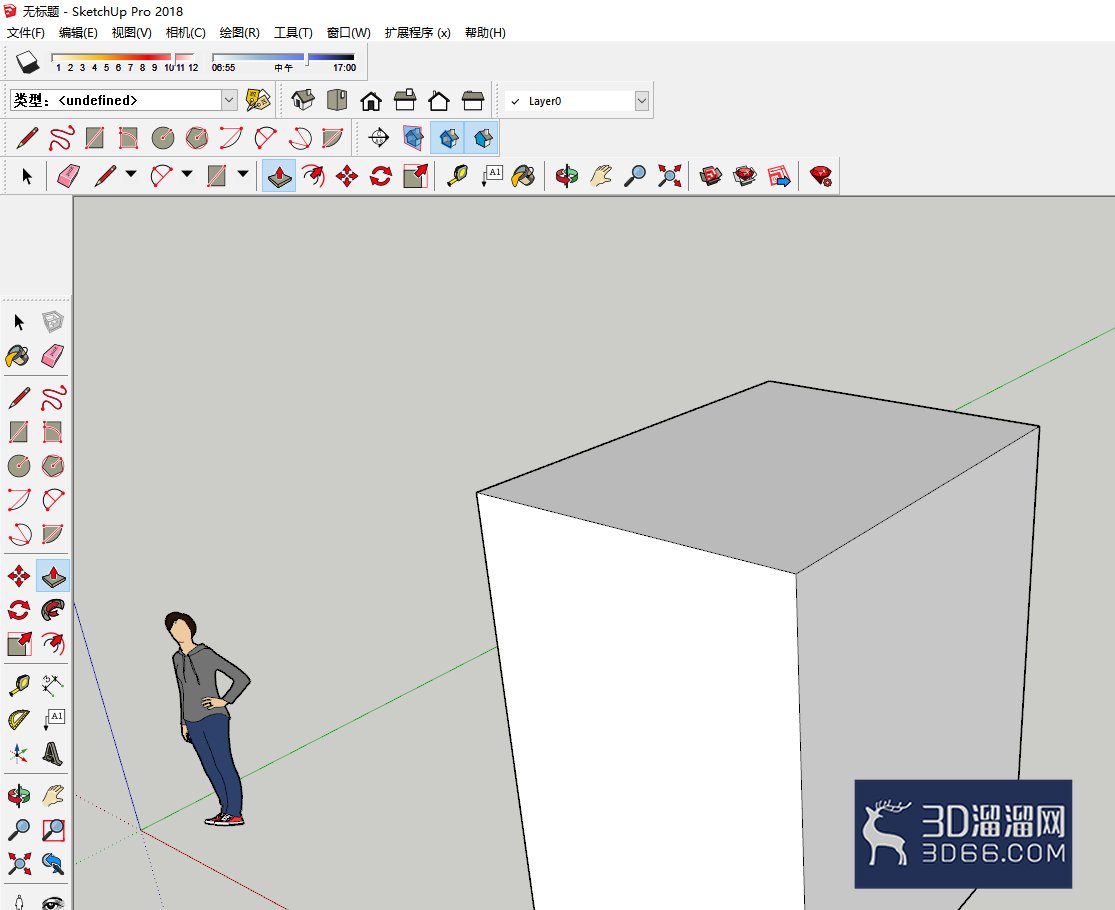Toggle shadows display icon in Shadows toolbar
Screen dimensions: 1115x910
coord(28,63)
